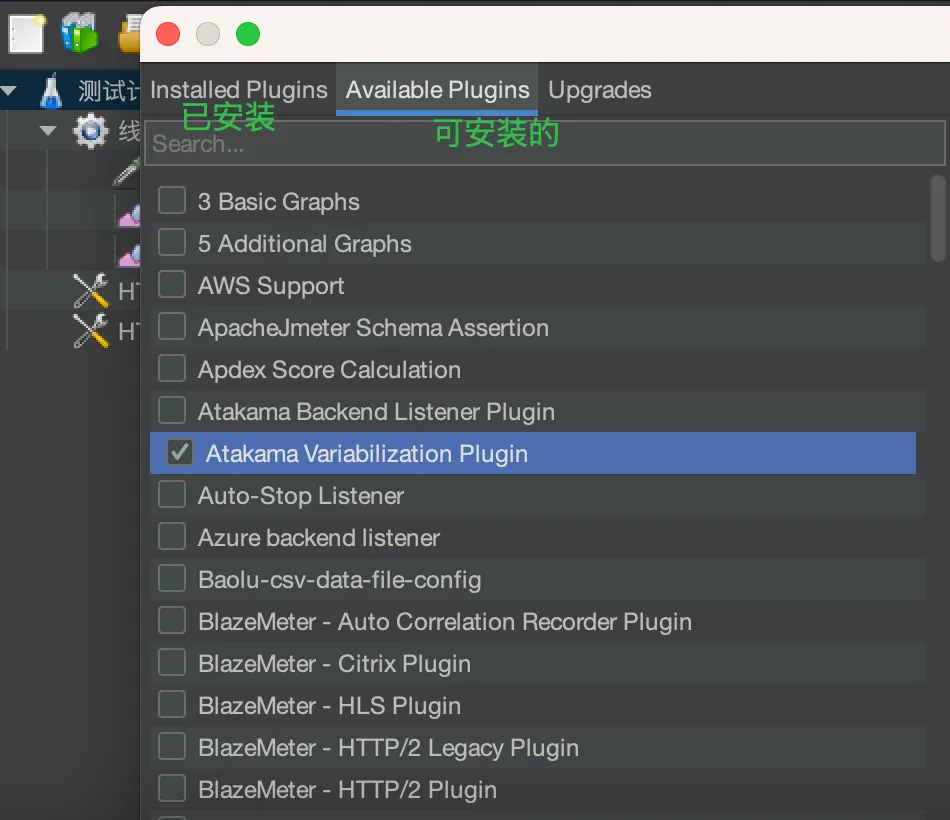
Task: Enable the 3 Basic Graphs checkbox
Action: (172, 201)
